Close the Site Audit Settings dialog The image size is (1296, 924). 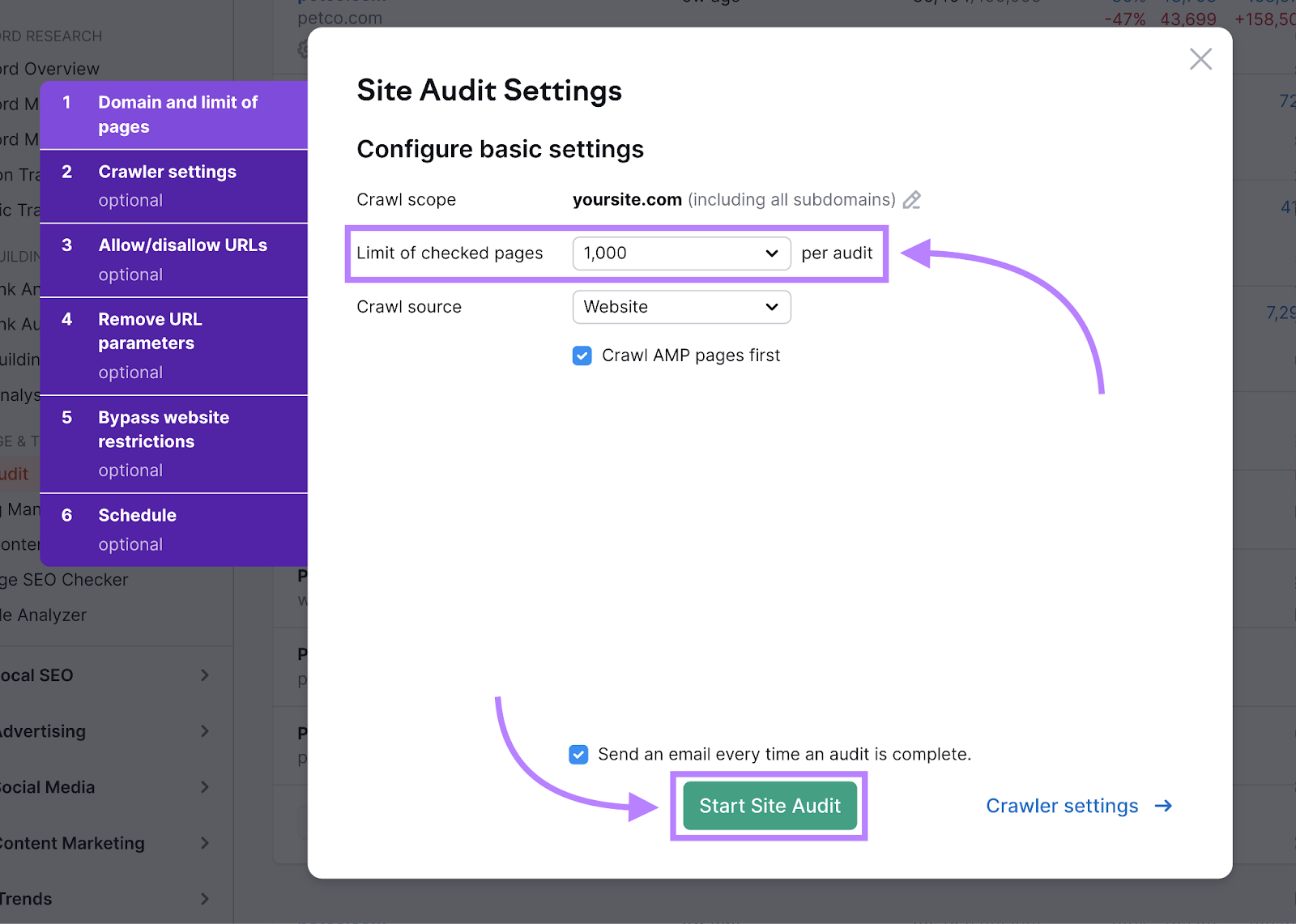click(1200, 59)
